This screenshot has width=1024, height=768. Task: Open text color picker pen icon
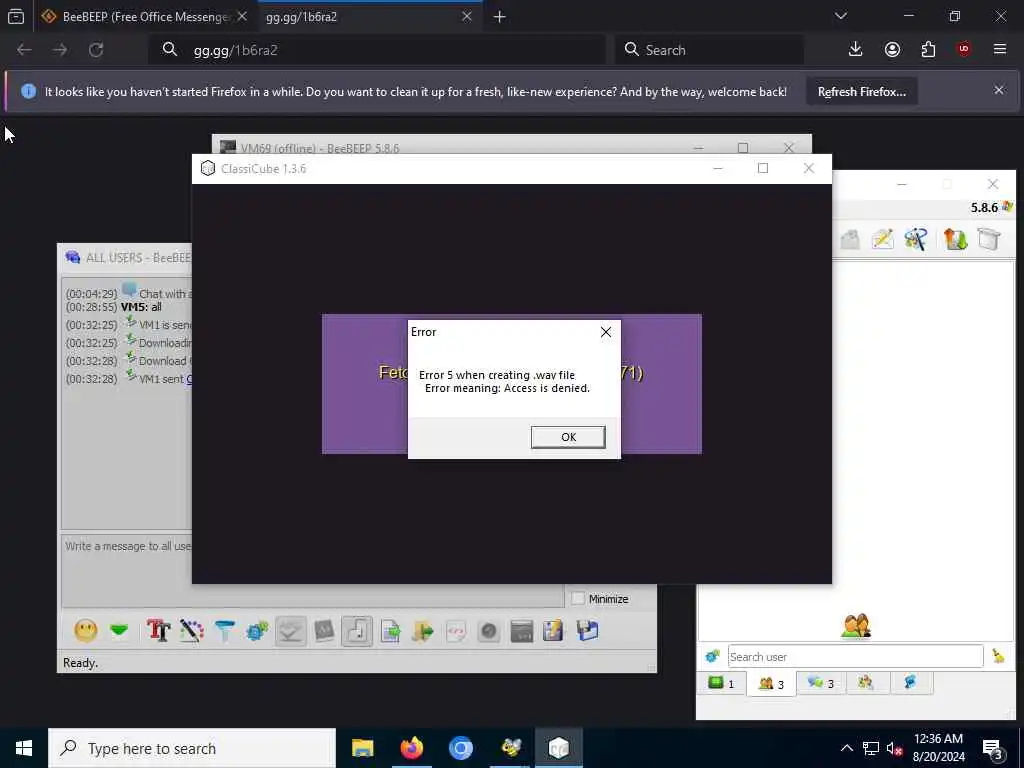191,631
